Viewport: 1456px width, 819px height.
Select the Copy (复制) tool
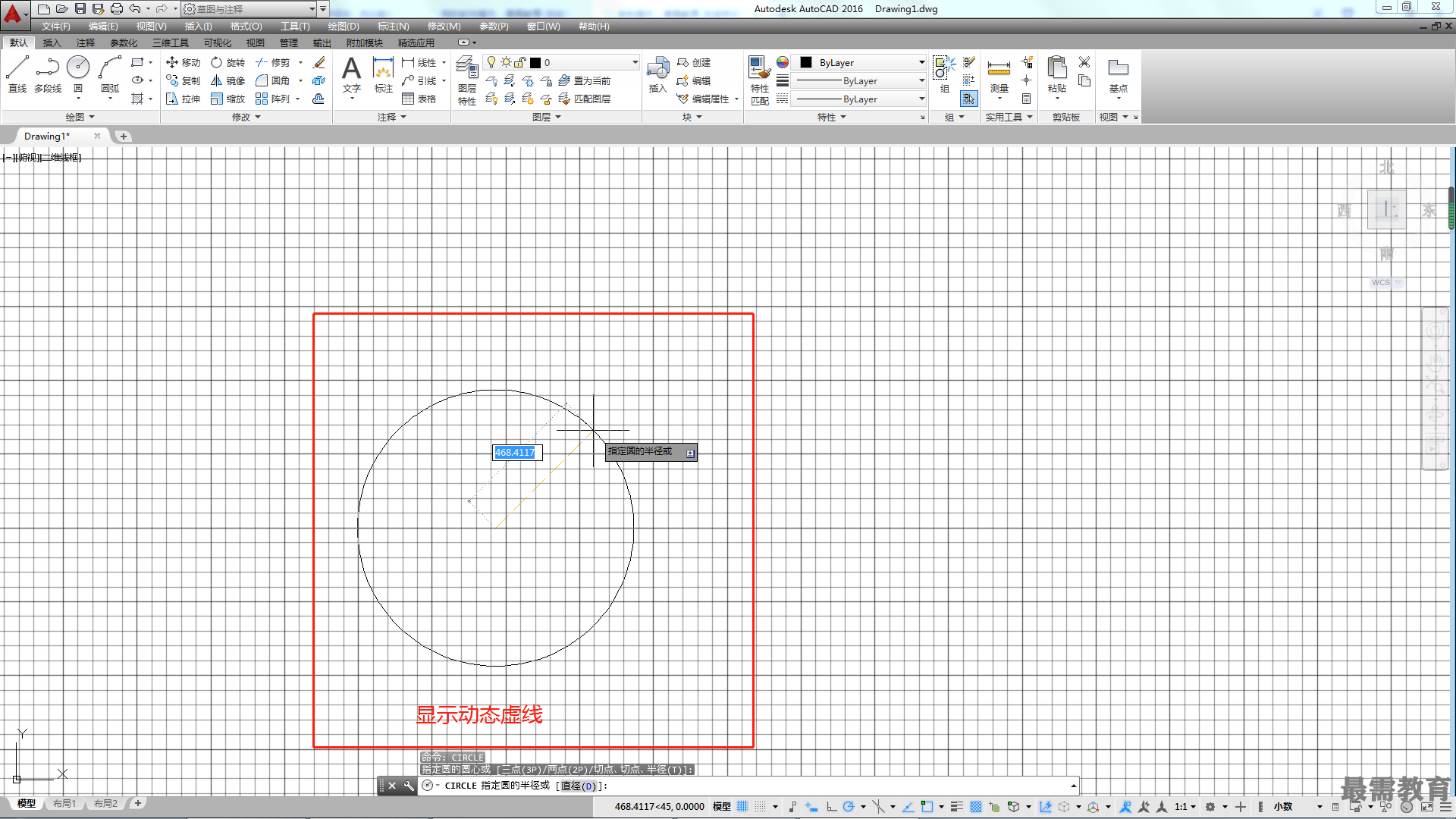[x=183, y=80]
